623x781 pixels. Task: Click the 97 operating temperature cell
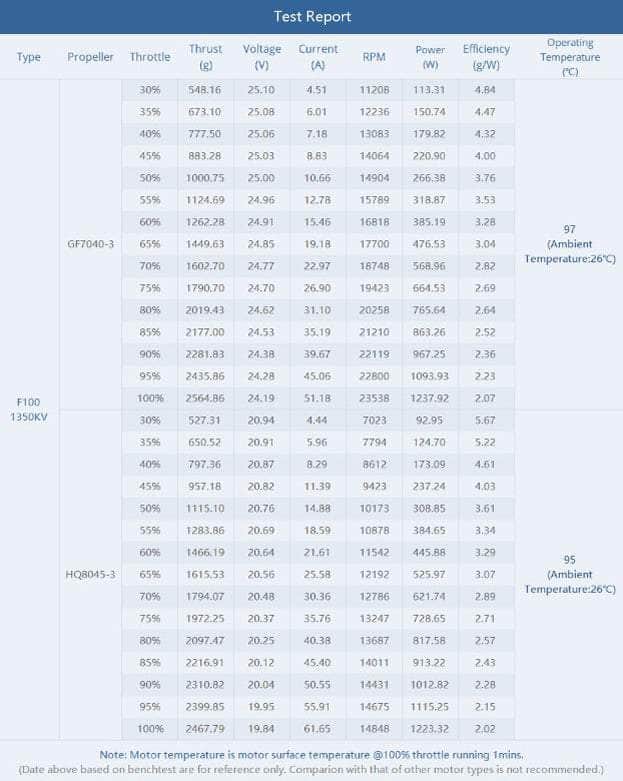click(x=570, y=244)
